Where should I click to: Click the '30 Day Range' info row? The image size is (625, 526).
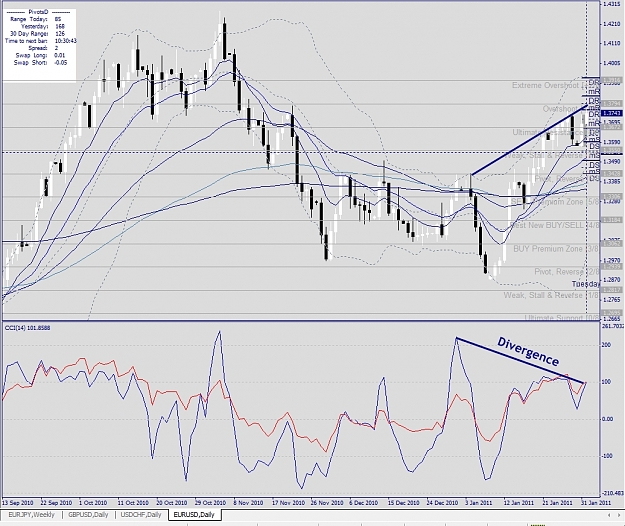point(37,33)
